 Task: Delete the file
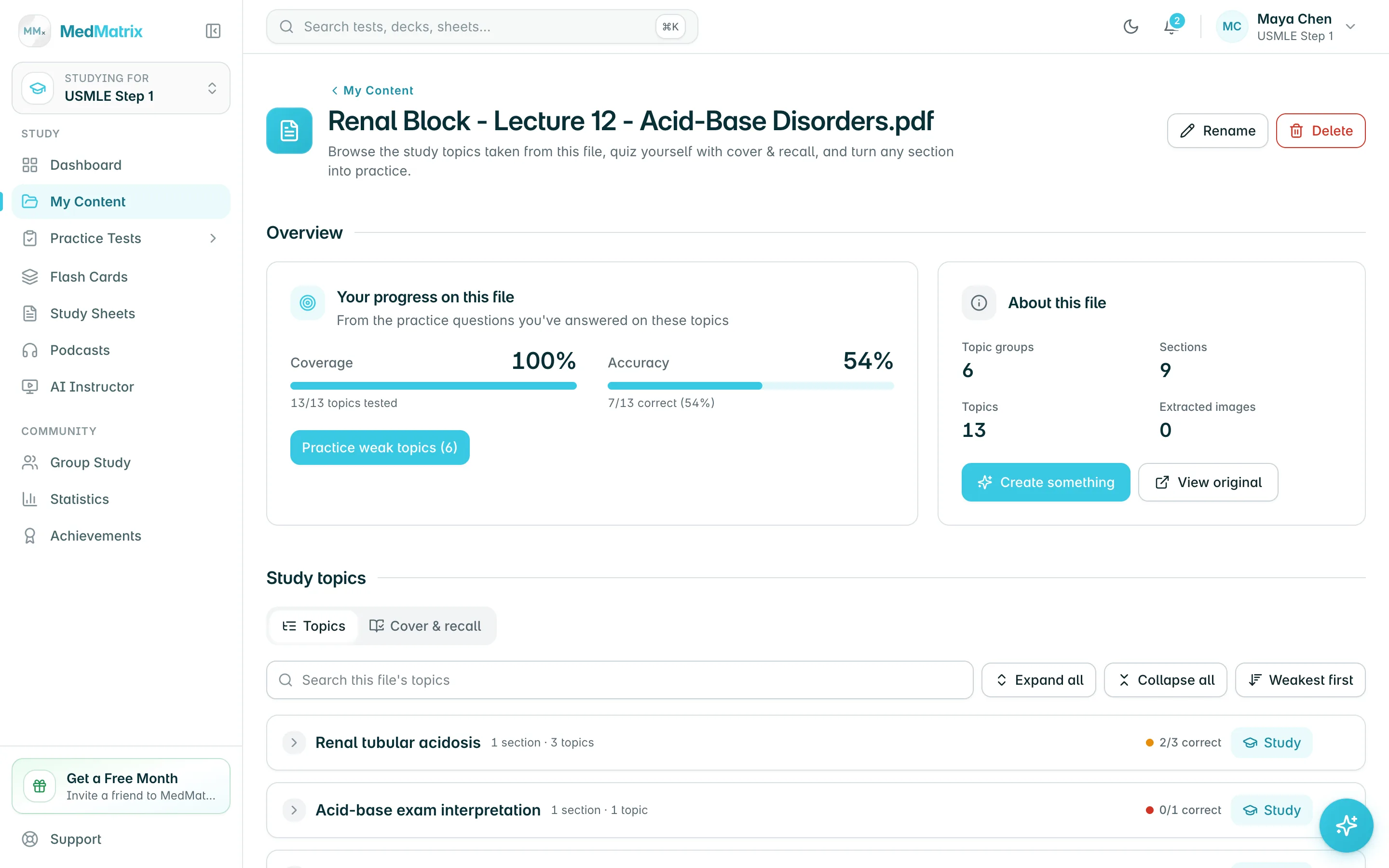coord(1321,131)
